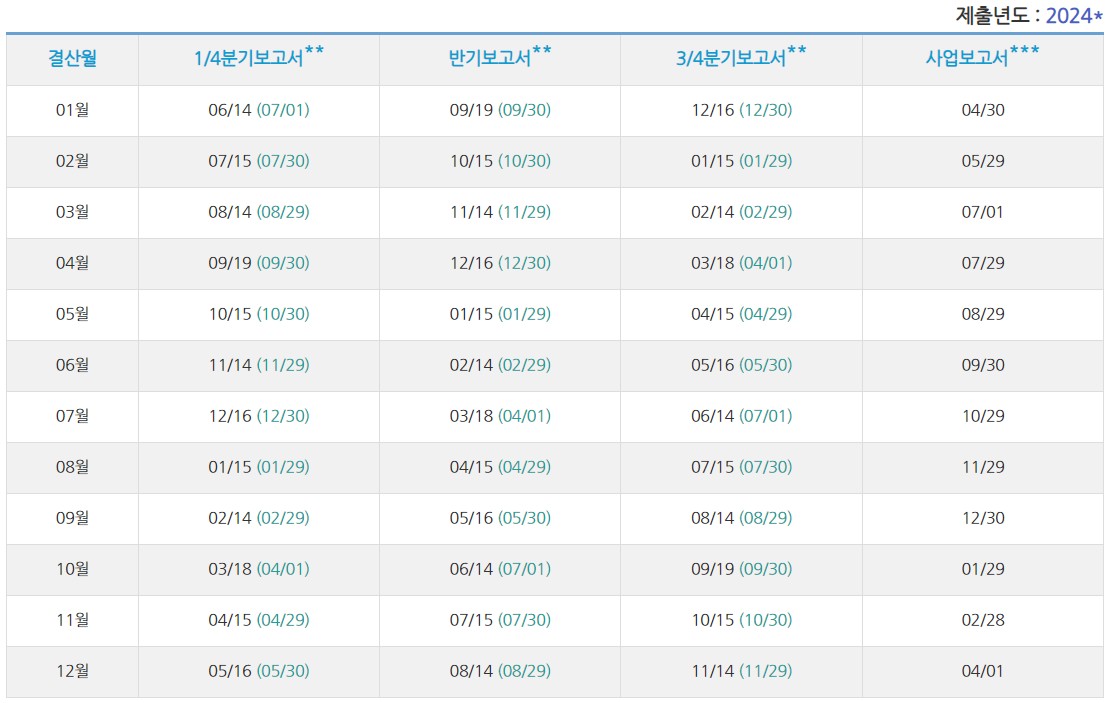The image size is (1110, 703).
Task: Click 3/4분기보고서 cell 03/18 in 04월 row
Action: (x=741, y=263)
